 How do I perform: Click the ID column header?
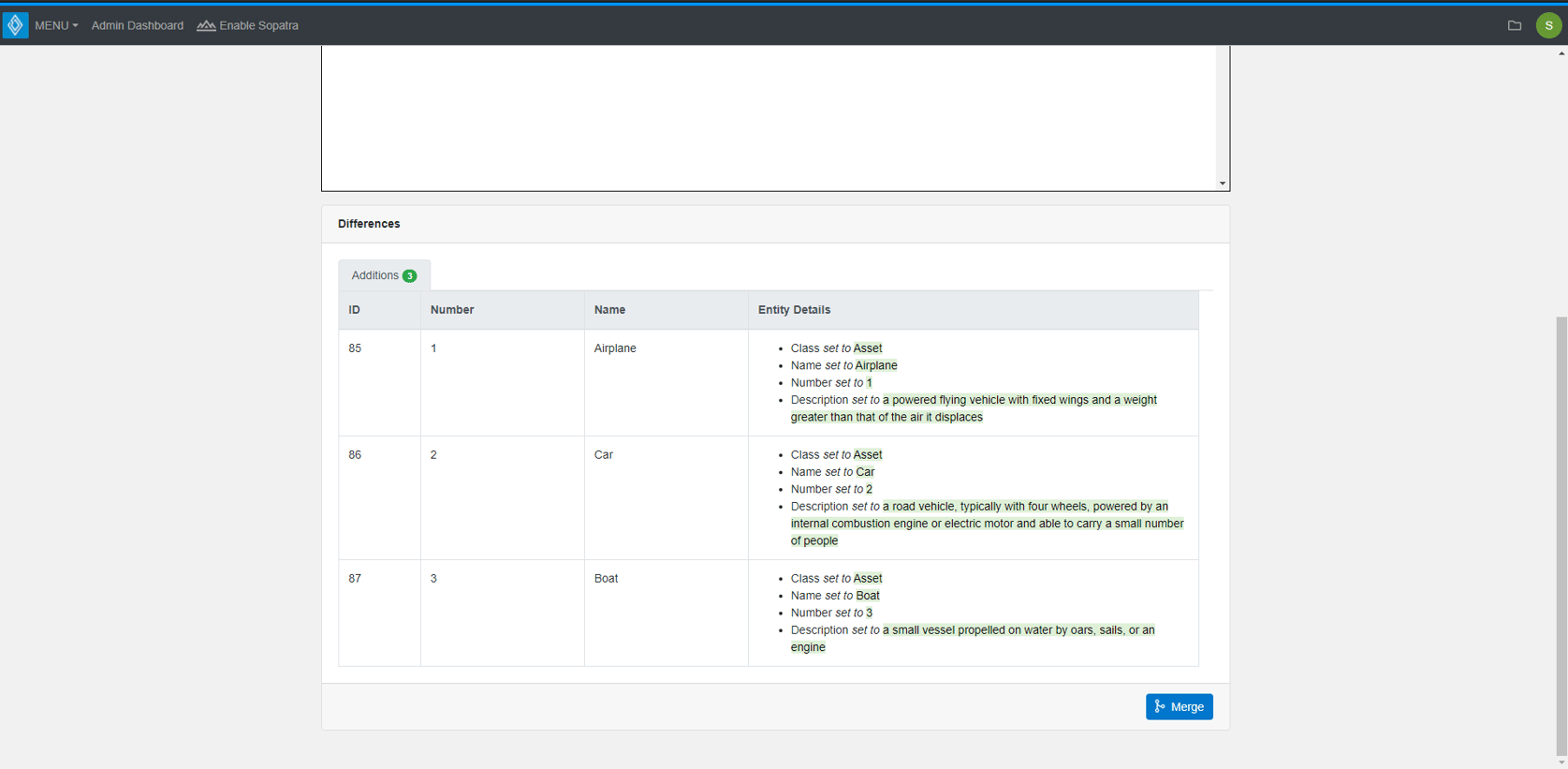coord(380,310)
